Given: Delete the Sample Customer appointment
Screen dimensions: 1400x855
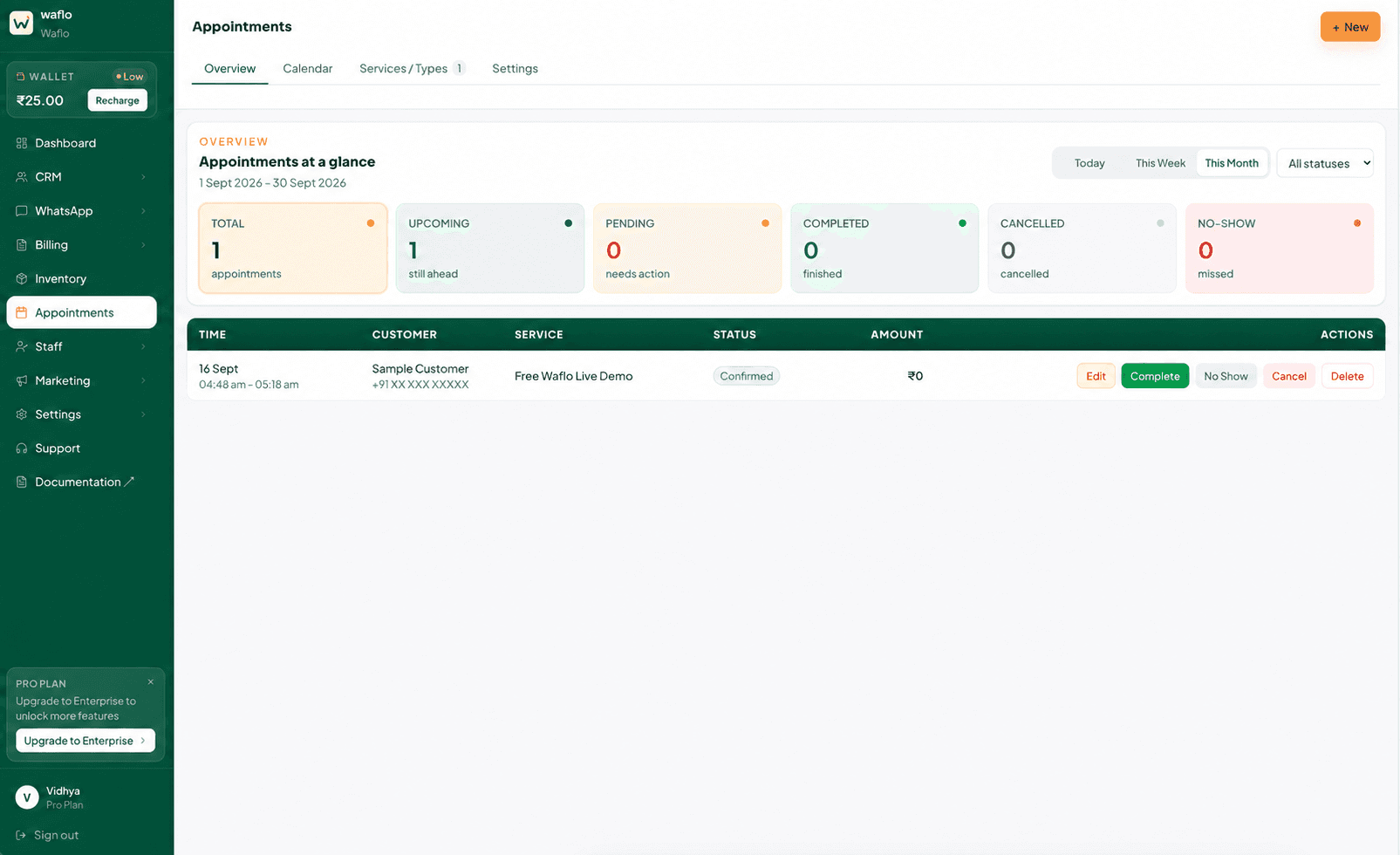Looking at the screenshot, I should (x=1348, y=376).
